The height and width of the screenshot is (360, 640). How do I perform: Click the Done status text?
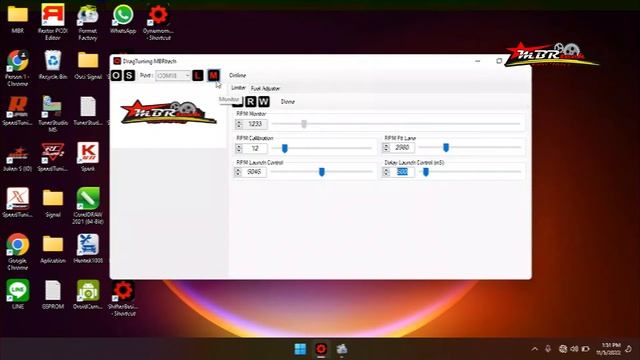[288, 102]
